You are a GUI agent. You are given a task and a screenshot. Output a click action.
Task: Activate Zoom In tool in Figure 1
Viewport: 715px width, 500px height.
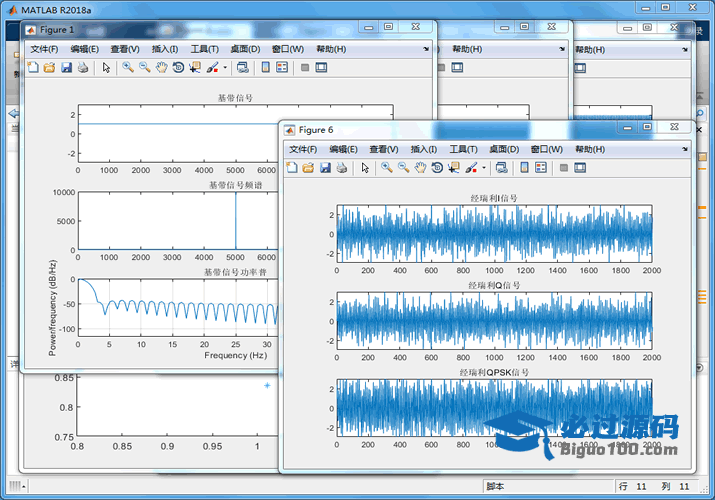tap(128, 67)
